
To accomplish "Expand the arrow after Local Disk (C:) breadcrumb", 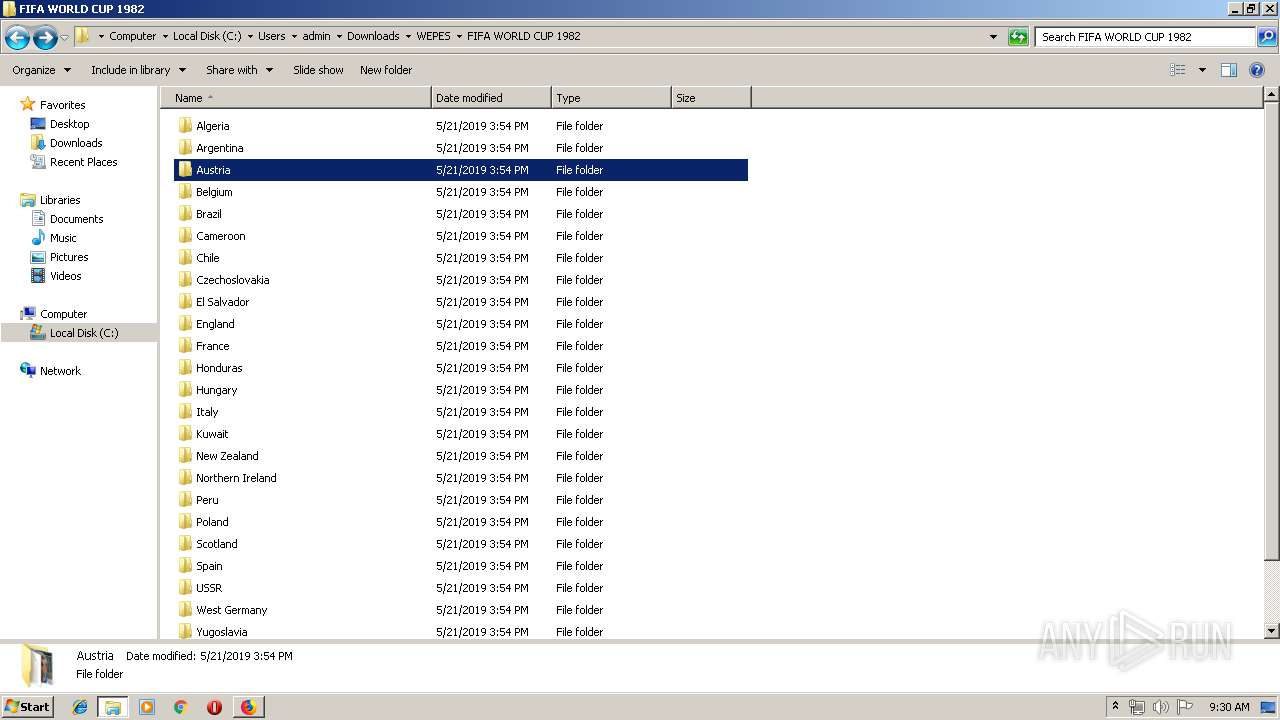I will [250, 36].
